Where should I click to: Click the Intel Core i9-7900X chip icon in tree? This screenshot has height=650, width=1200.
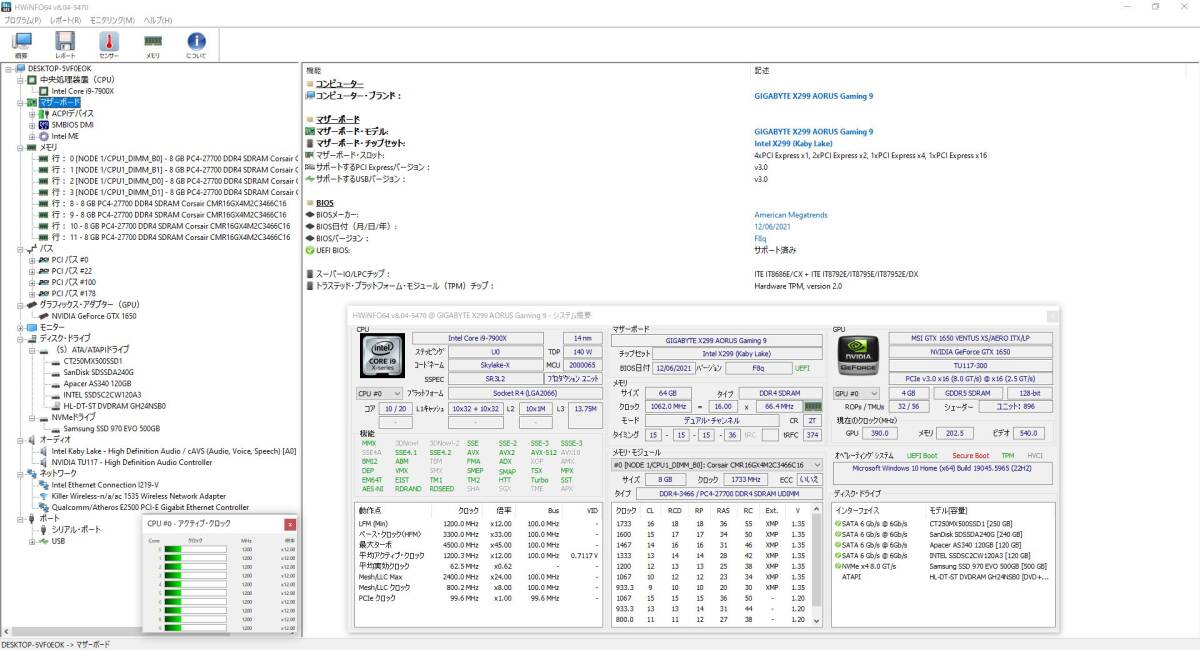click(x=44, y=91)
